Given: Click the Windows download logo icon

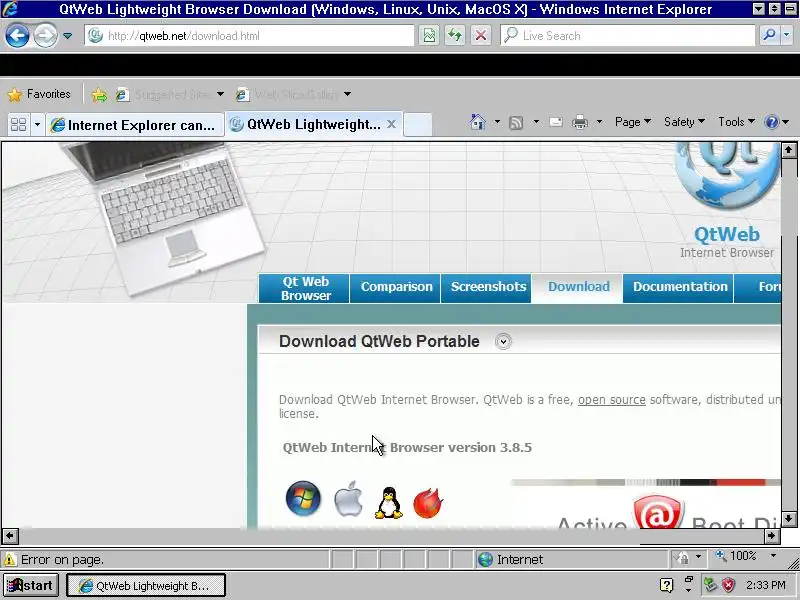Looking at the screenshot, I should (303, 498).
